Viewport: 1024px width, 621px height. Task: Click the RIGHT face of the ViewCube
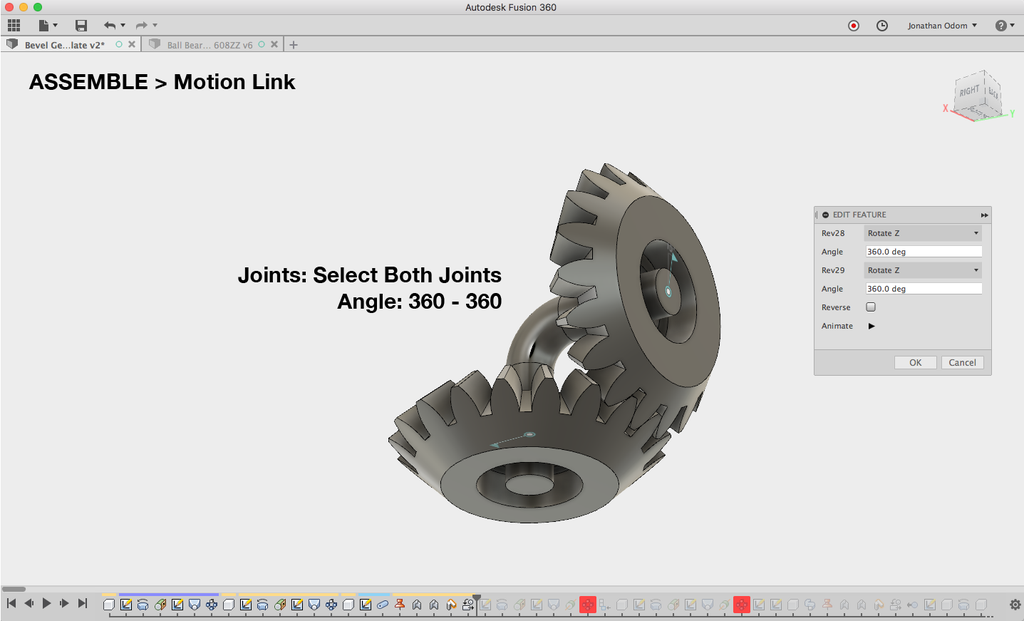tap(968, 92)
